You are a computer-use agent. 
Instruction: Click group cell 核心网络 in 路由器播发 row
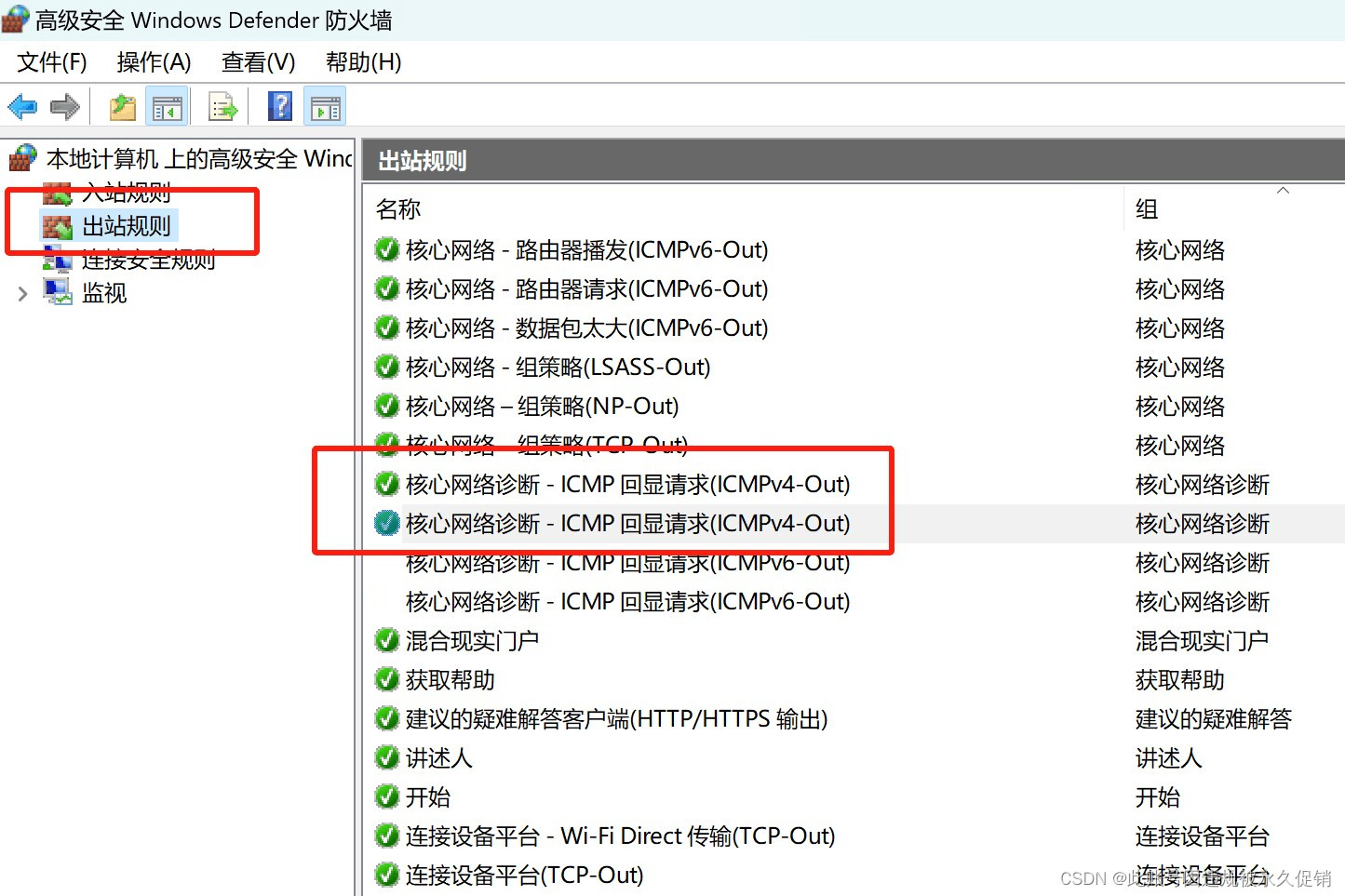(1179, 249)
